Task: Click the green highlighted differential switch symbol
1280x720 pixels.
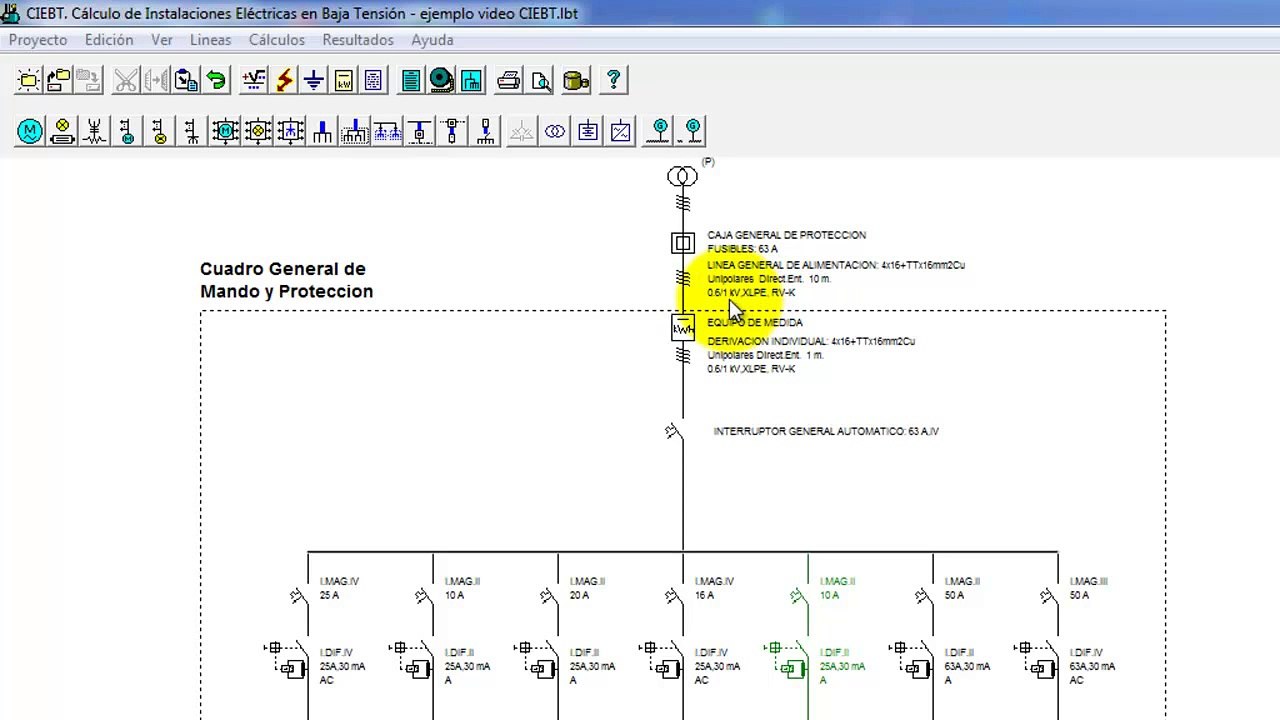Action: pos(788,661)
